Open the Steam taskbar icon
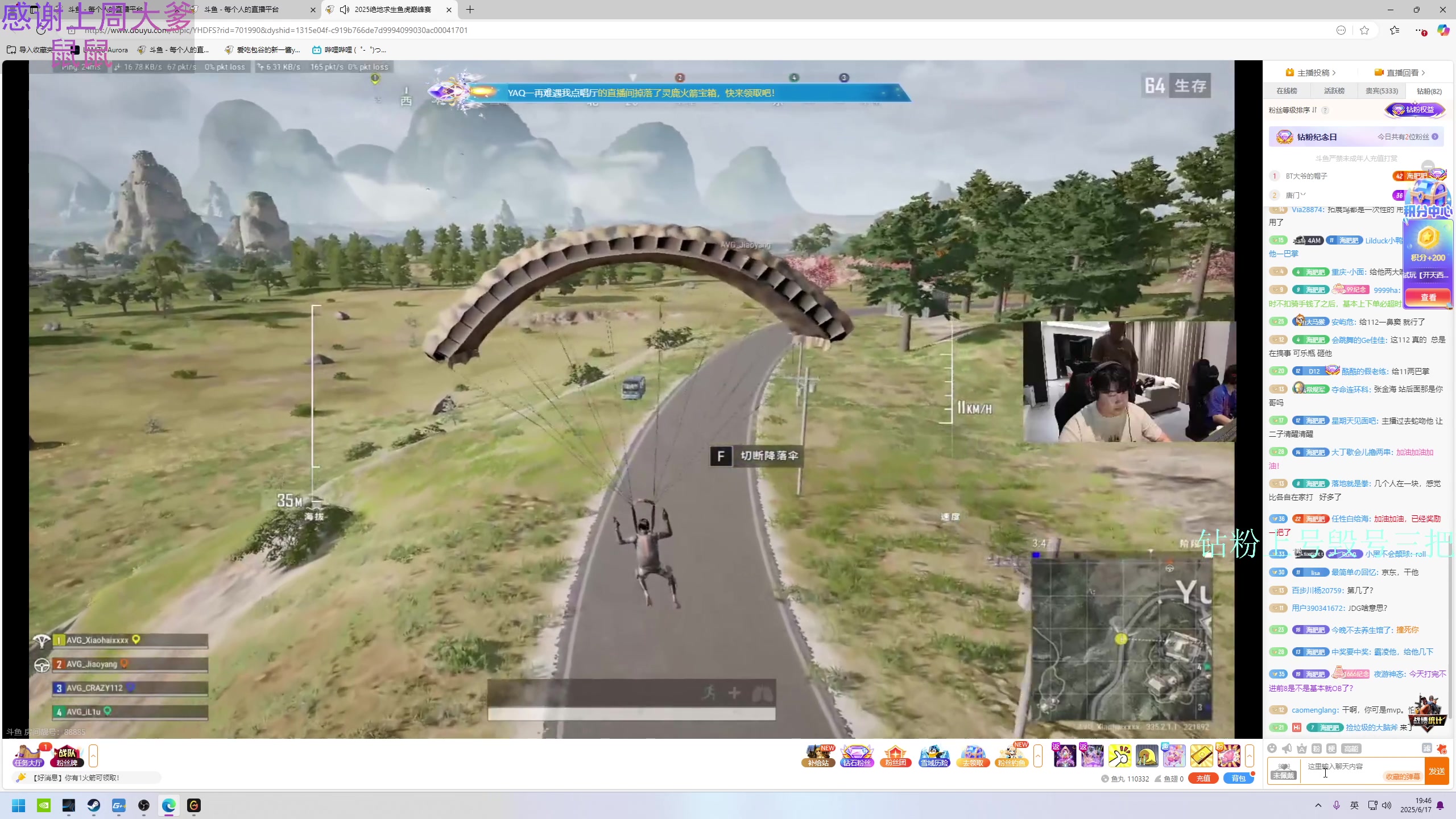This screenshot has height=819, width=1456. [94, 805]
